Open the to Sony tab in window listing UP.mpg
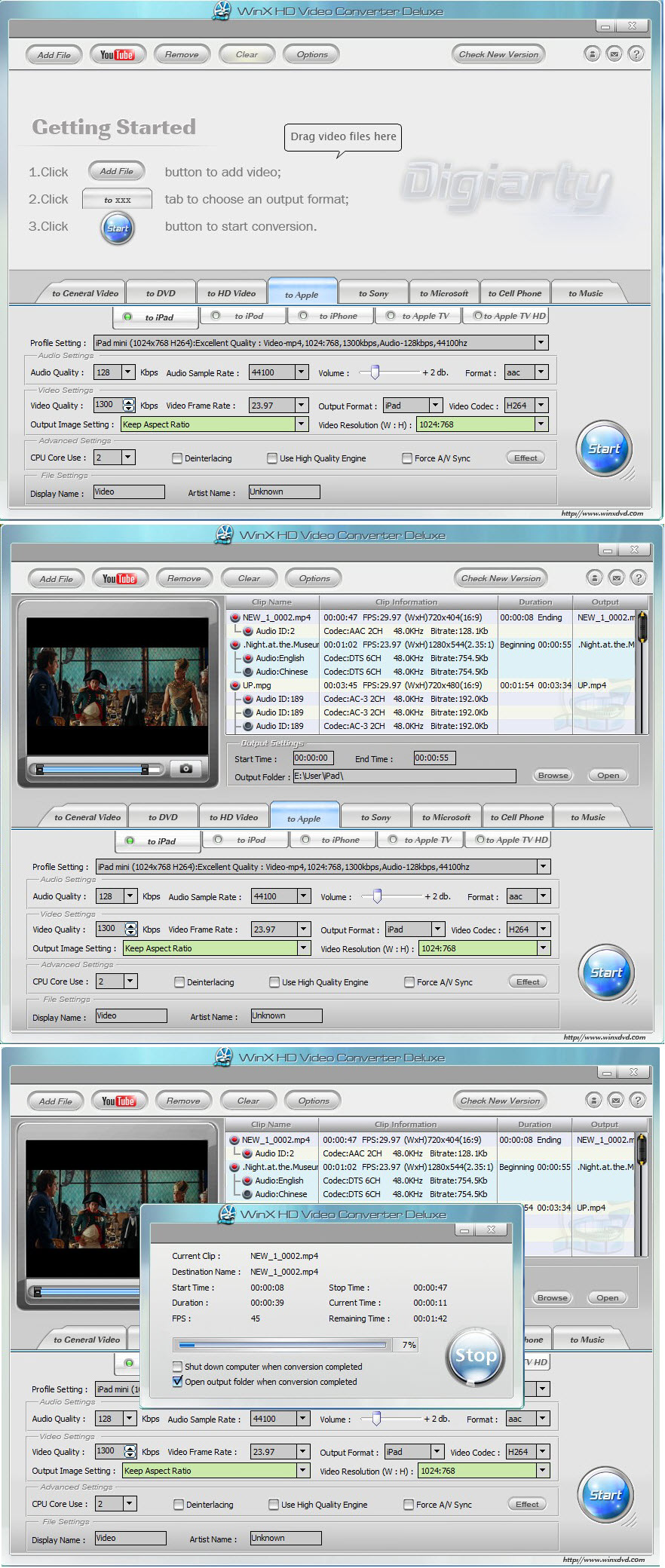The image size is (665, 1568). click(375, 817)
